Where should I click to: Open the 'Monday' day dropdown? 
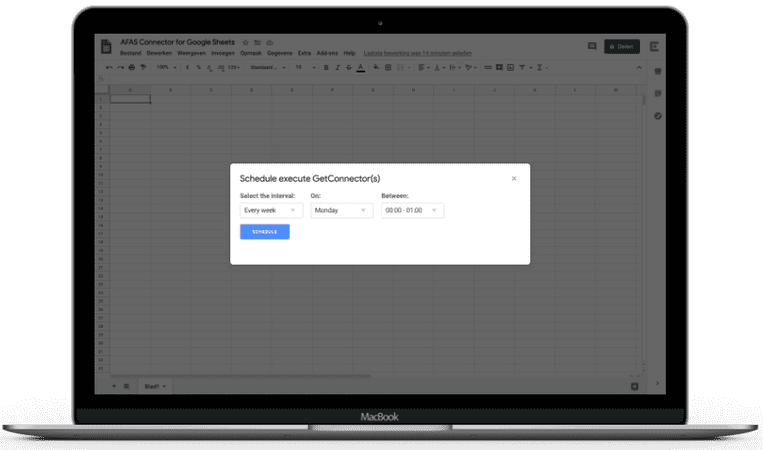click(342, 210)
